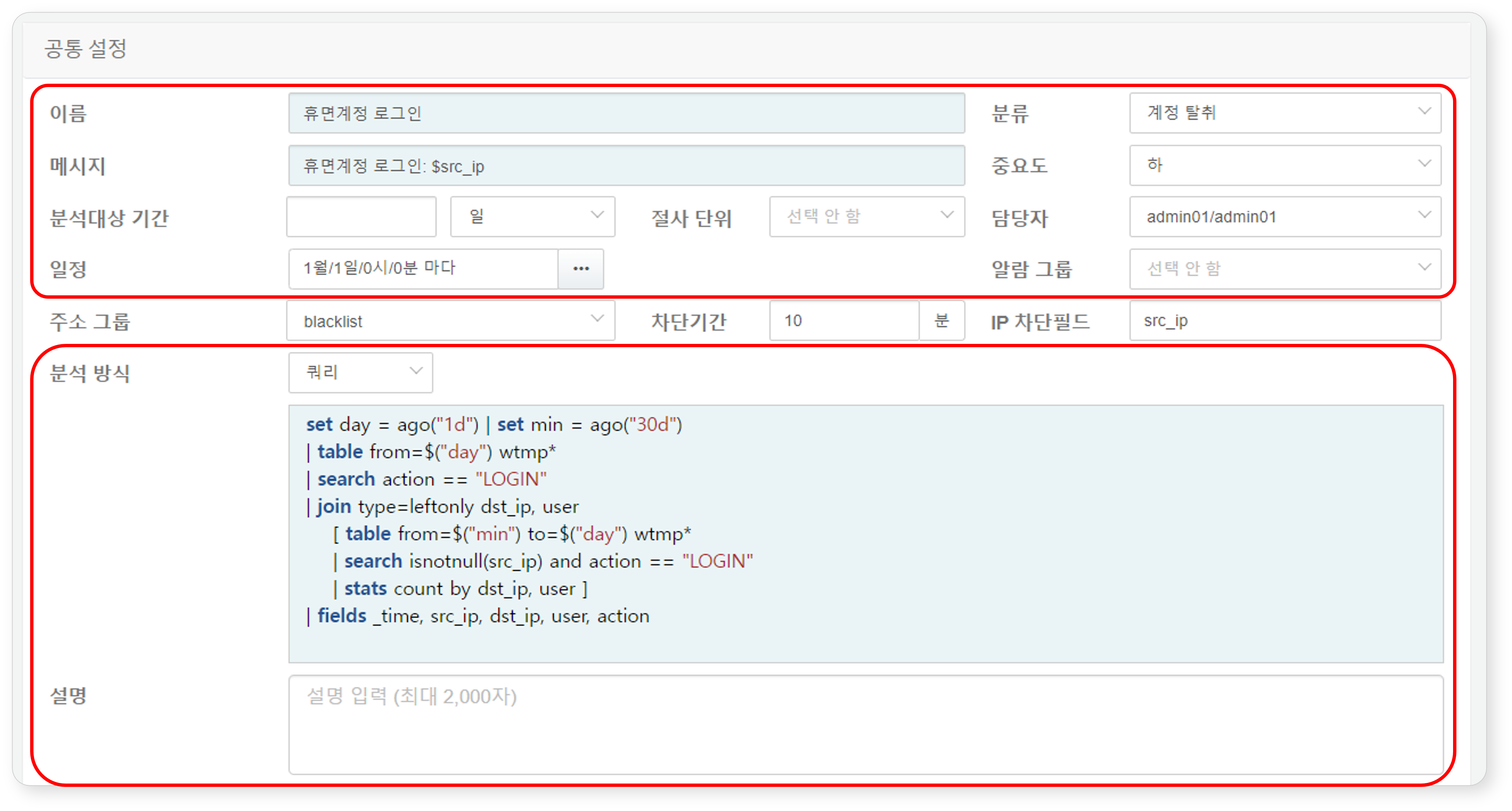Open the 절사 단위 dropdown
Image resolution: width=1512 pixels, height=811 pixels.
867,217
